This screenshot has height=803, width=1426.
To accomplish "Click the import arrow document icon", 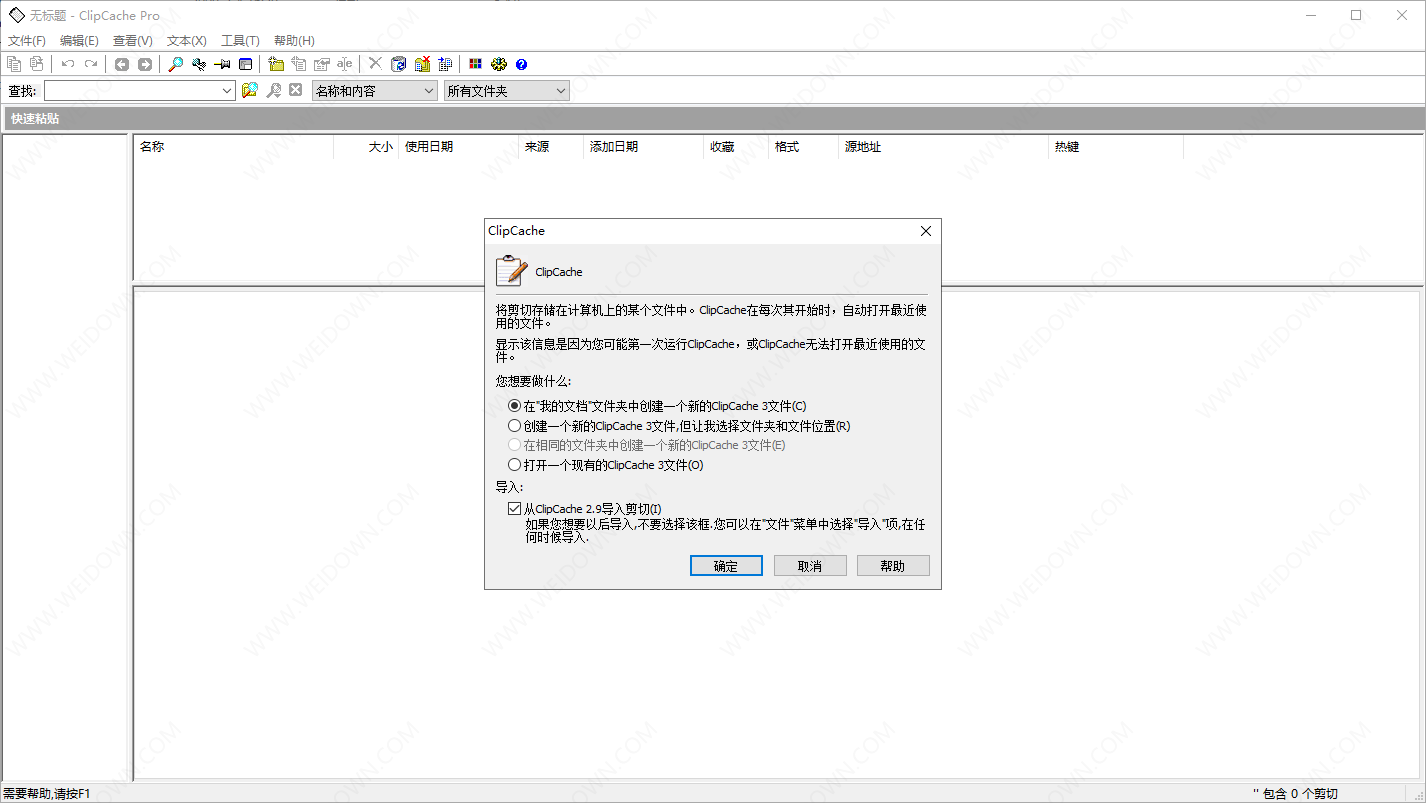I will 445,64.
